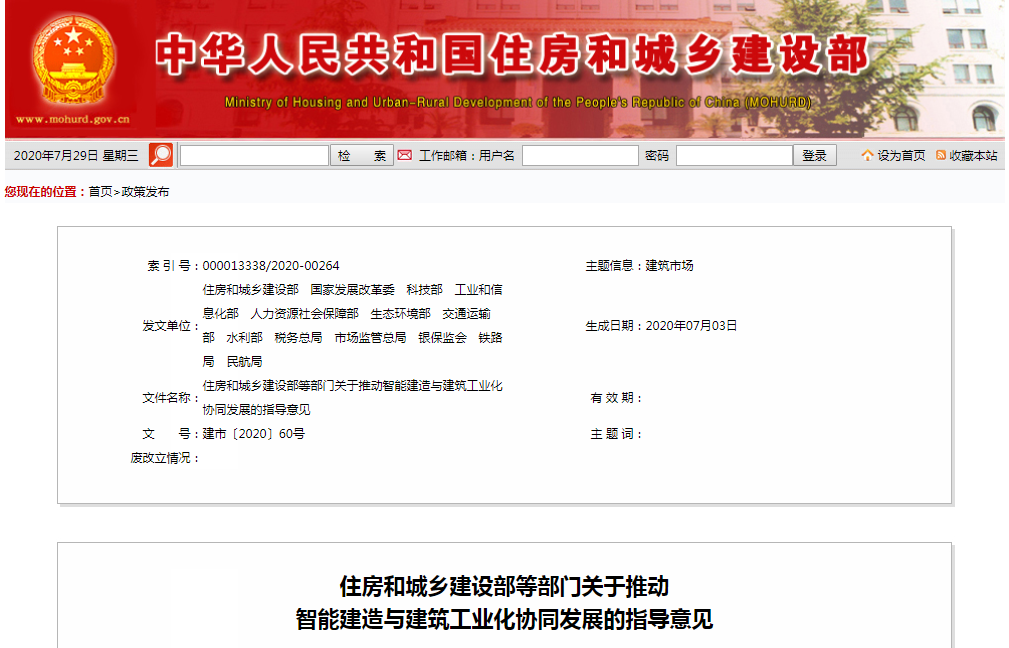Click inside the search input box
The height and width of the screenshot is (648, 1009).
[x=255, y=155]
